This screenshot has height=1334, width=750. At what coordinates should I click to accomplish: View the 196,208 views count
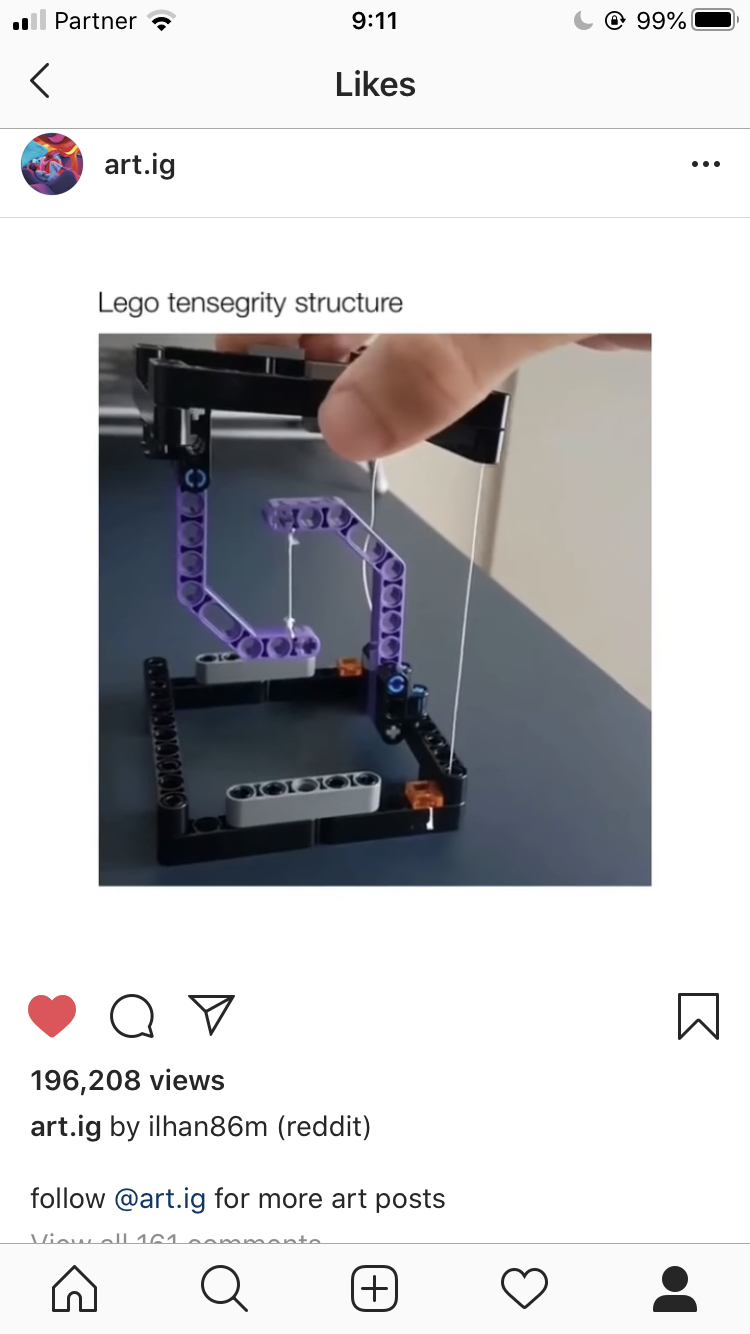pos(128,1081)
